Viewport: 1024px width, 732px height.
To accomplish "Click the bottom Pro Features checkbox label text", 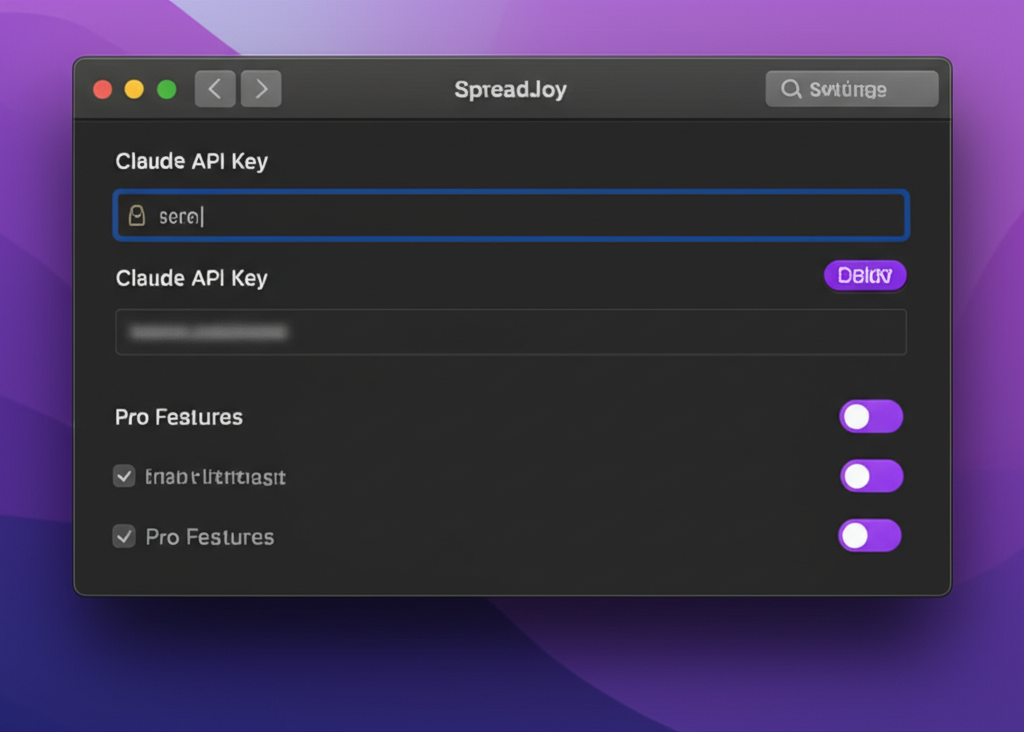I will (209, 537).
